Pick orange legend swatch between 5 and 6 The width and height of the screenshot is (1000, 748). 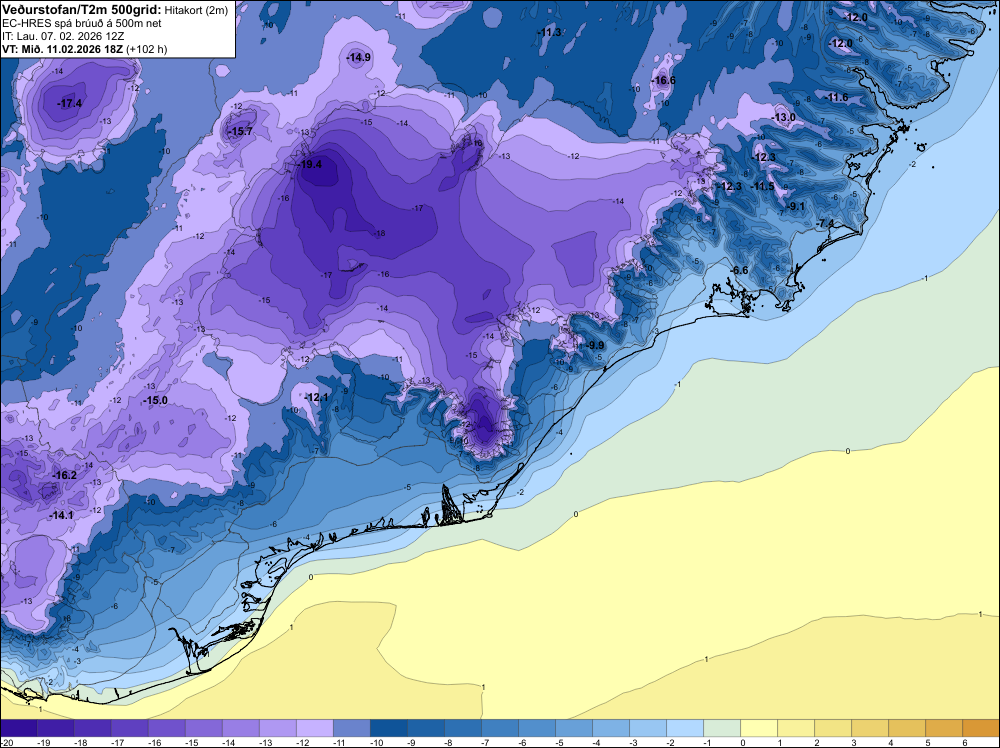pos(944,728)
